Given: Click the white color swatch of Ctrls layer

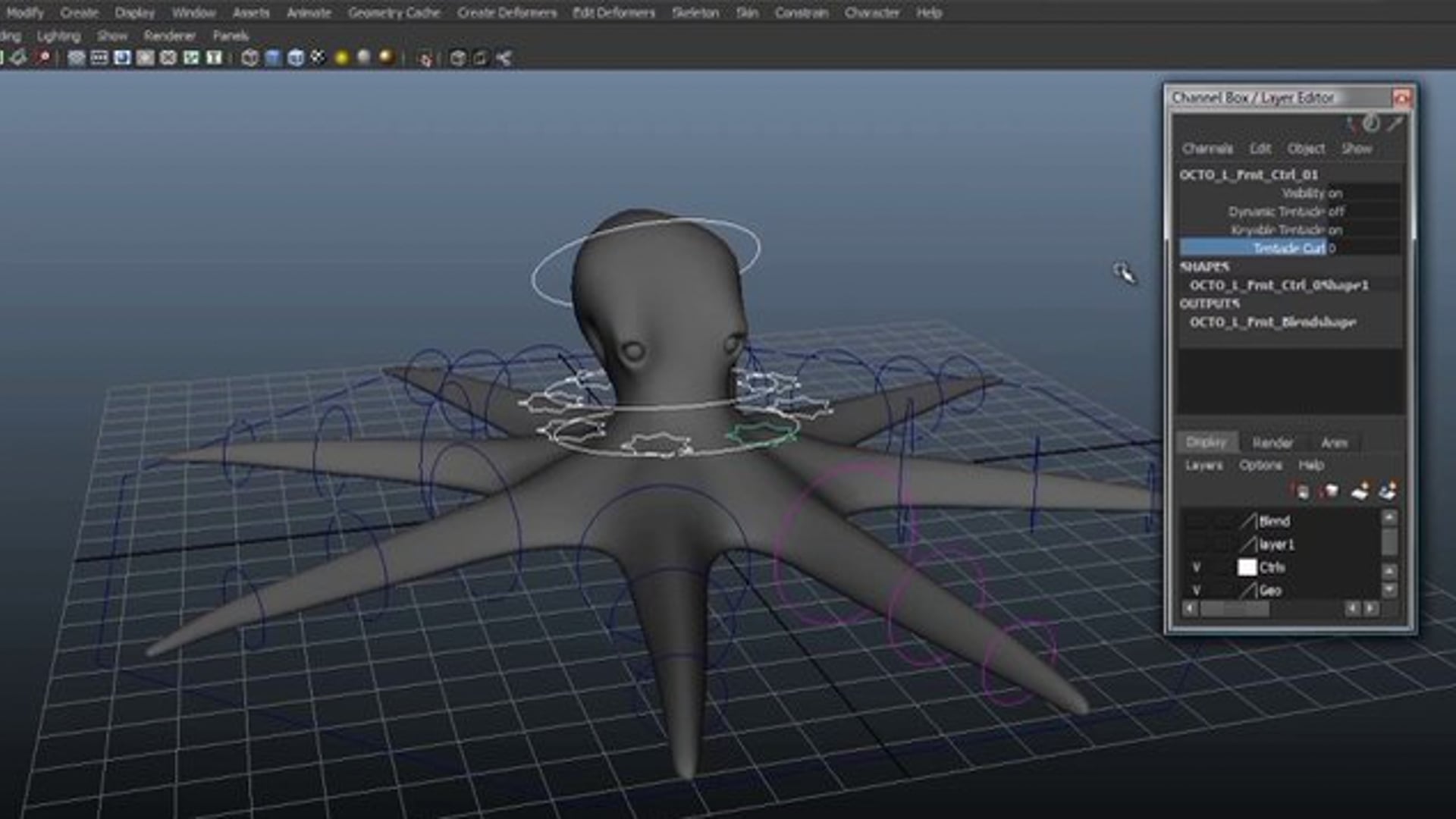Looking at the screenshot, I should tap(1247, 567).
